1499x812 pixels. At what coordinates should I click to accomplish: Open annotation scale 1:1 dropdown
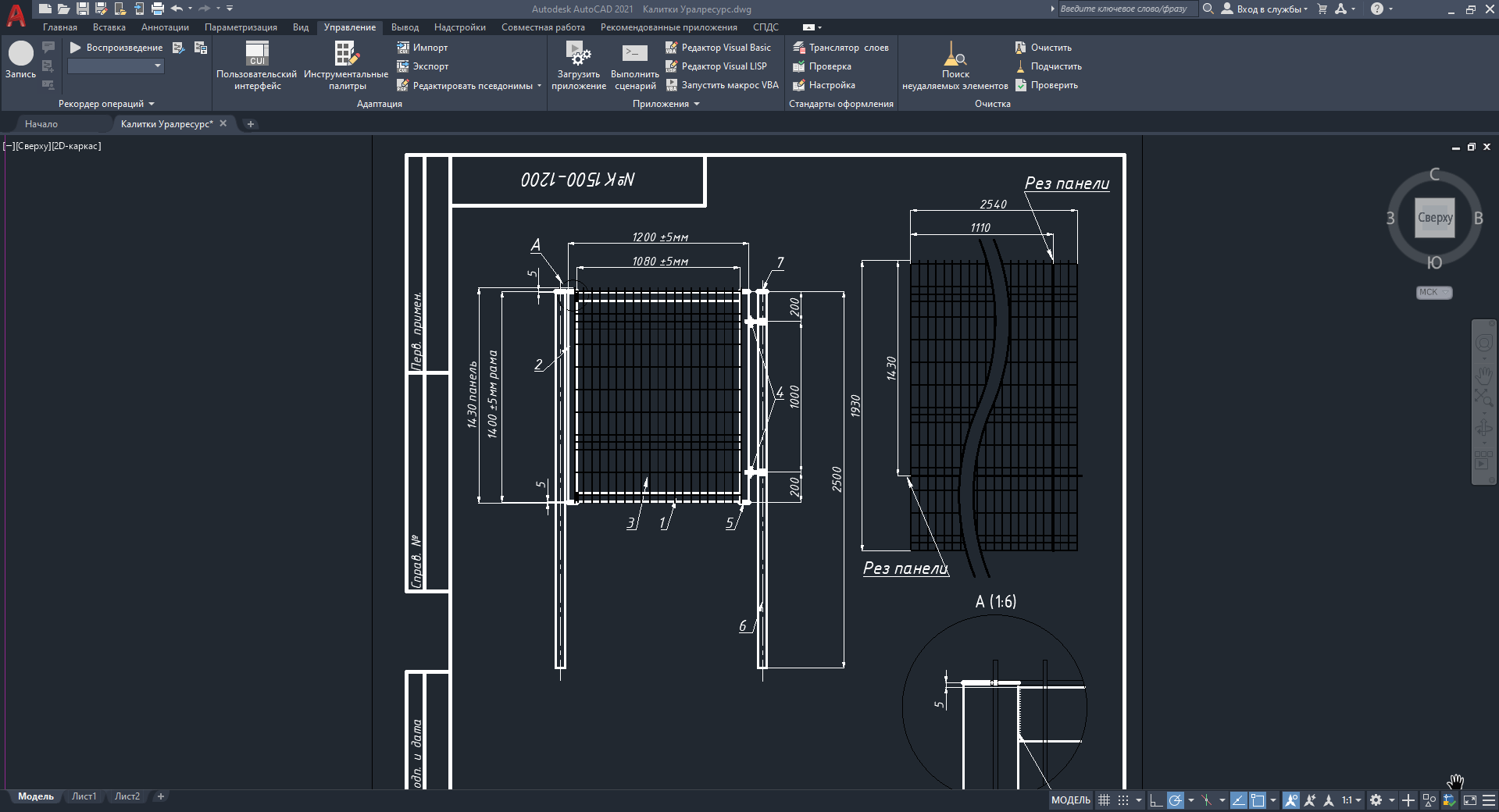coord(1351,800)
